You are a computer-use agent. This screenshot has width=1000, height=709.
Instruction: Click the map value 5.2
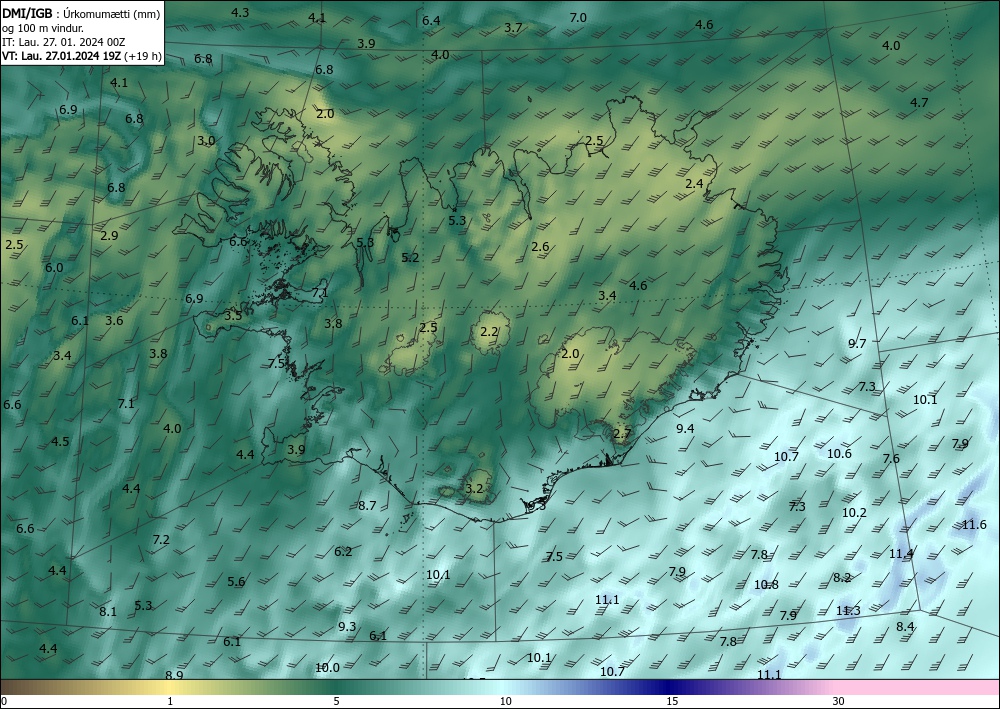click(410, 258)
